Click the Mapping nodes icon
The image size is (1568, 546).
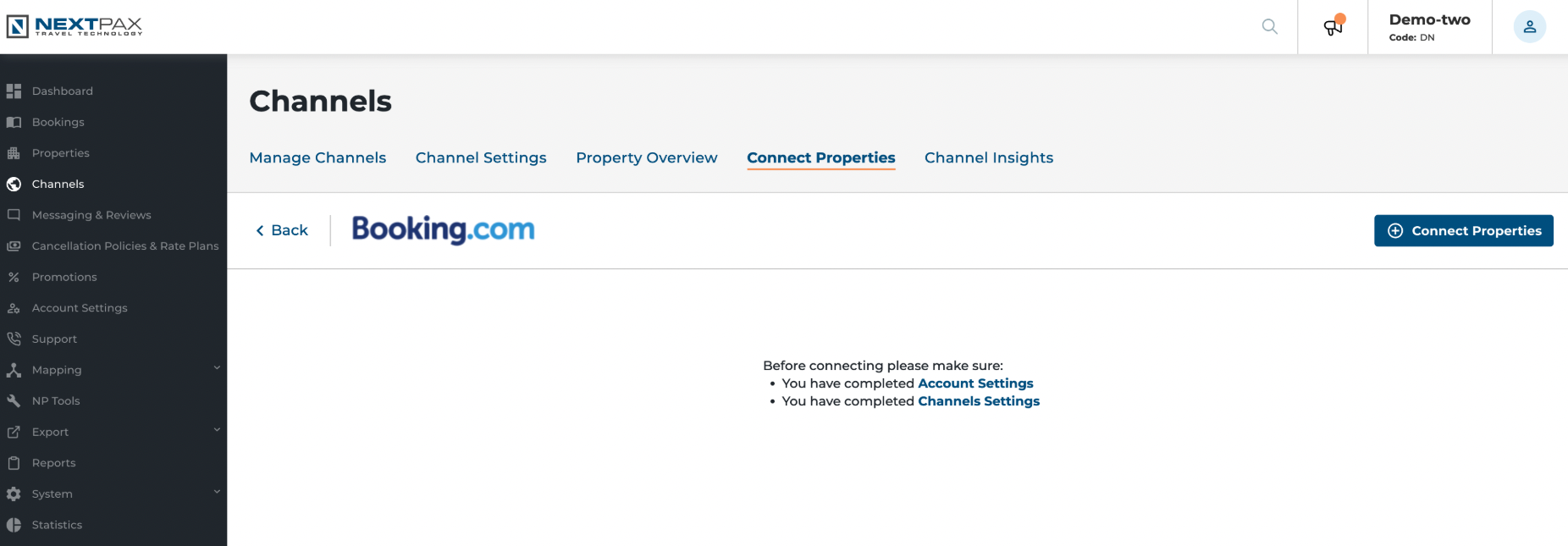(14, 370)
